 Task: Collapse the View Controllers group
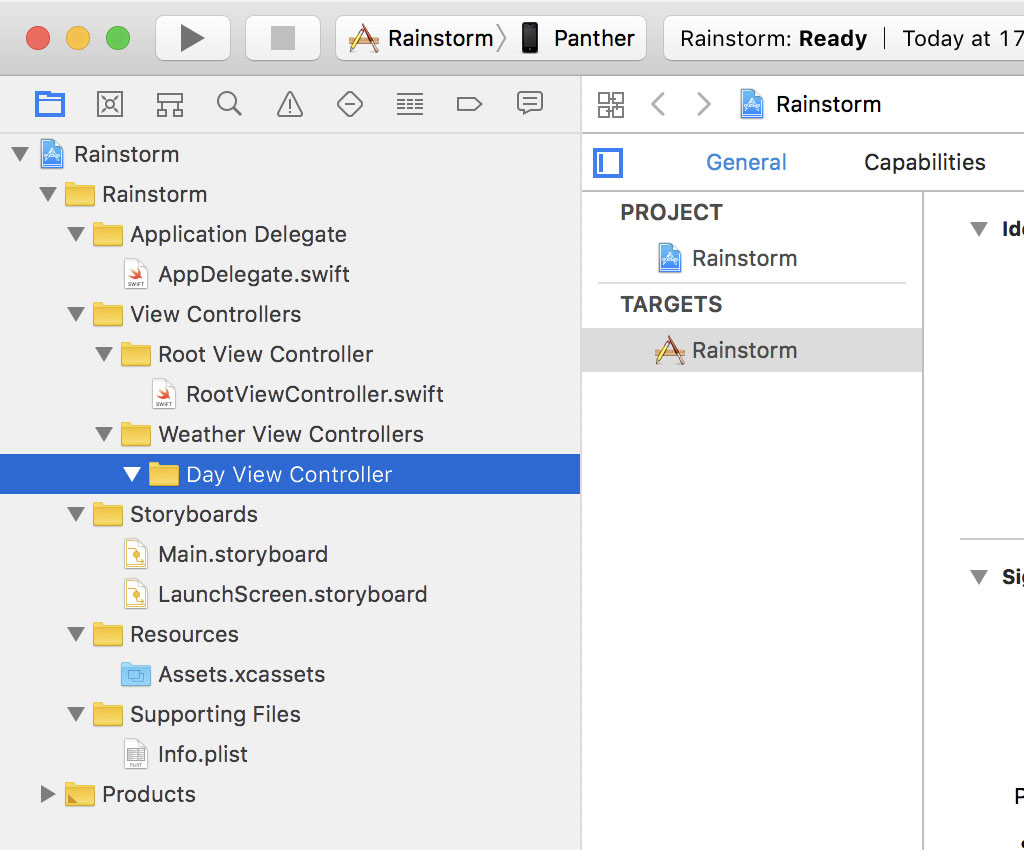pyautogui.click(x=76, y=314)
